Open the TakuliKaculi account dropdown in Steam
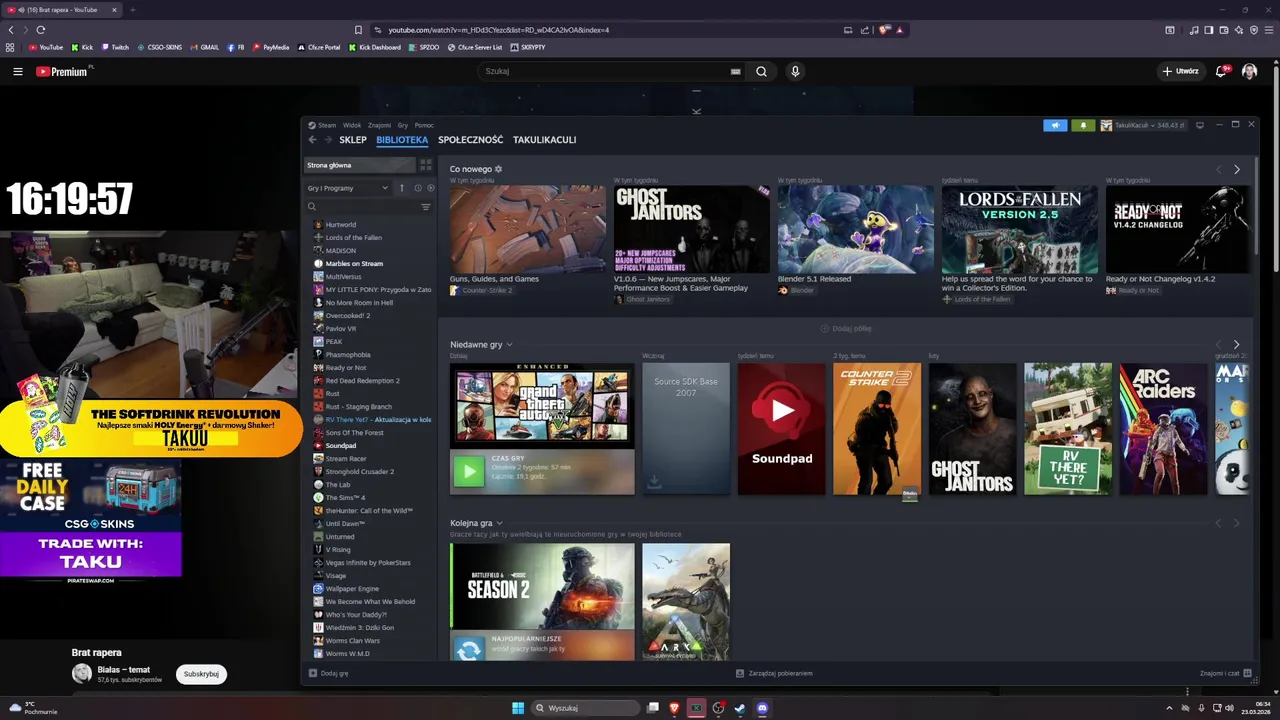The image size is (1280, 720). tap(1143, 125)
